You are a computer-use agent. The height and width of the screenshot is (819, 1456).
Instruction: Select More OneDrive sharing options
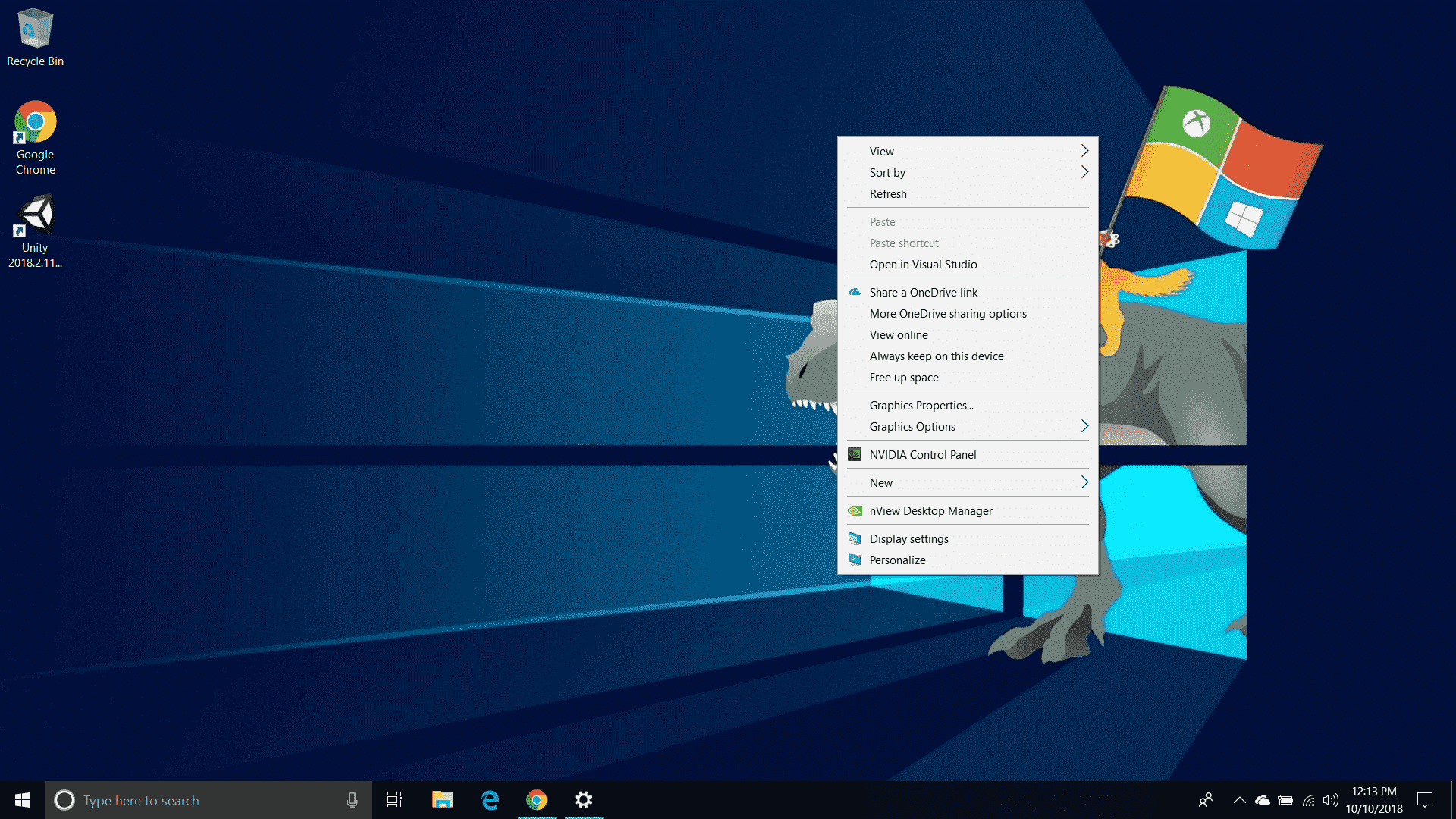(968, 313)
